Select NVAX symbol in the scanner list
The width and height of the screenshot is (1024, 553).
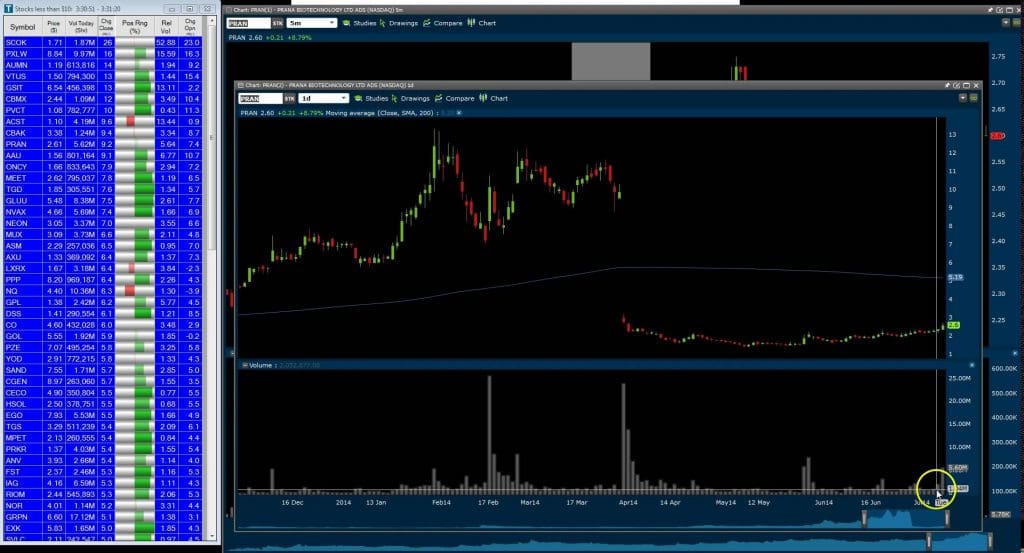click(16, 212)
